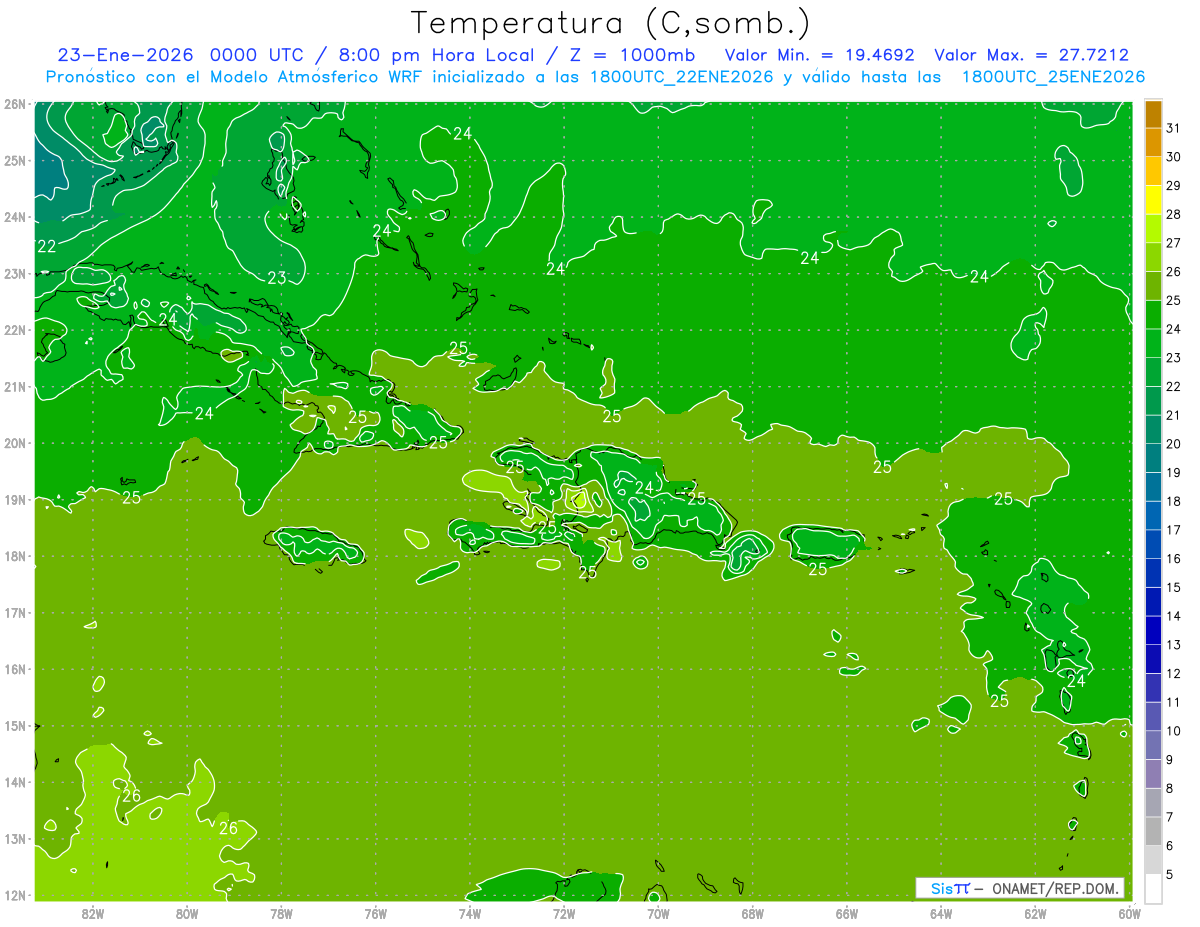
Task: Click the "12N" latitude axis label
Action: point(14,895)
